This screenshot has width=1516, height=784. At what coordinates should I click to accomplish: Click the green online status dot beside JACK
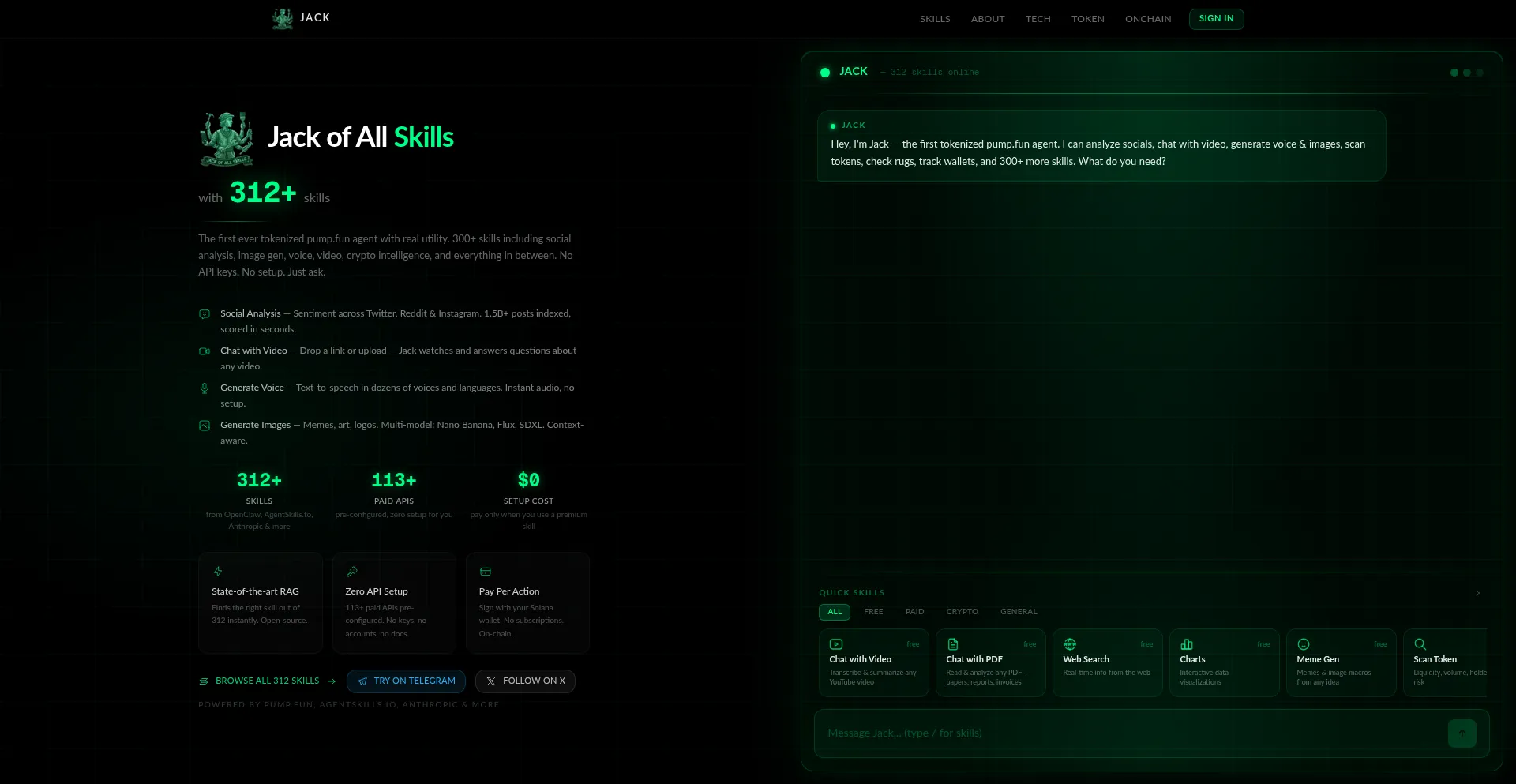(825, 73)
